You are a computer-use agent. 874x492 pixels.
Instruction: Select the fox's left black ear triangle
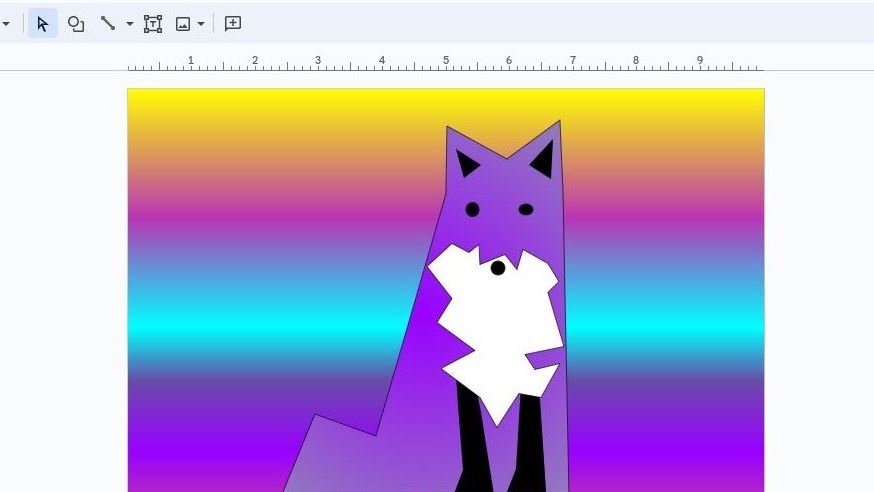[466, 164]
